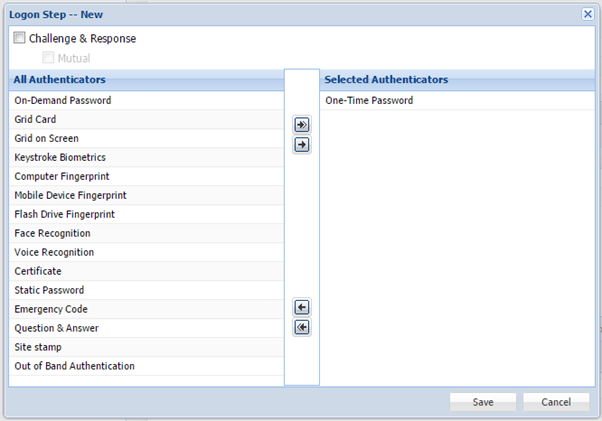Pick Computer Fingerprint authenticator
The height and width of the screenshot is (421, 602).
point(62,177)
